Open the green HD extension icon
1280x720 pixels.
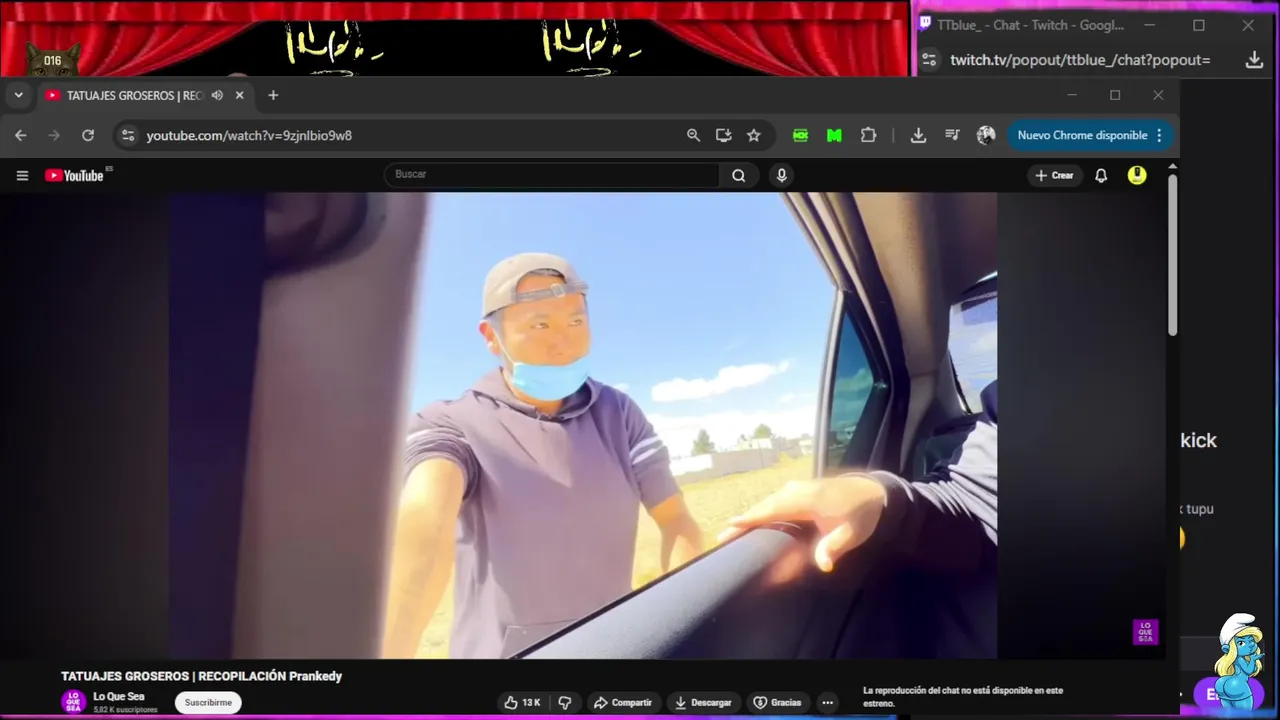coord(800,135)
